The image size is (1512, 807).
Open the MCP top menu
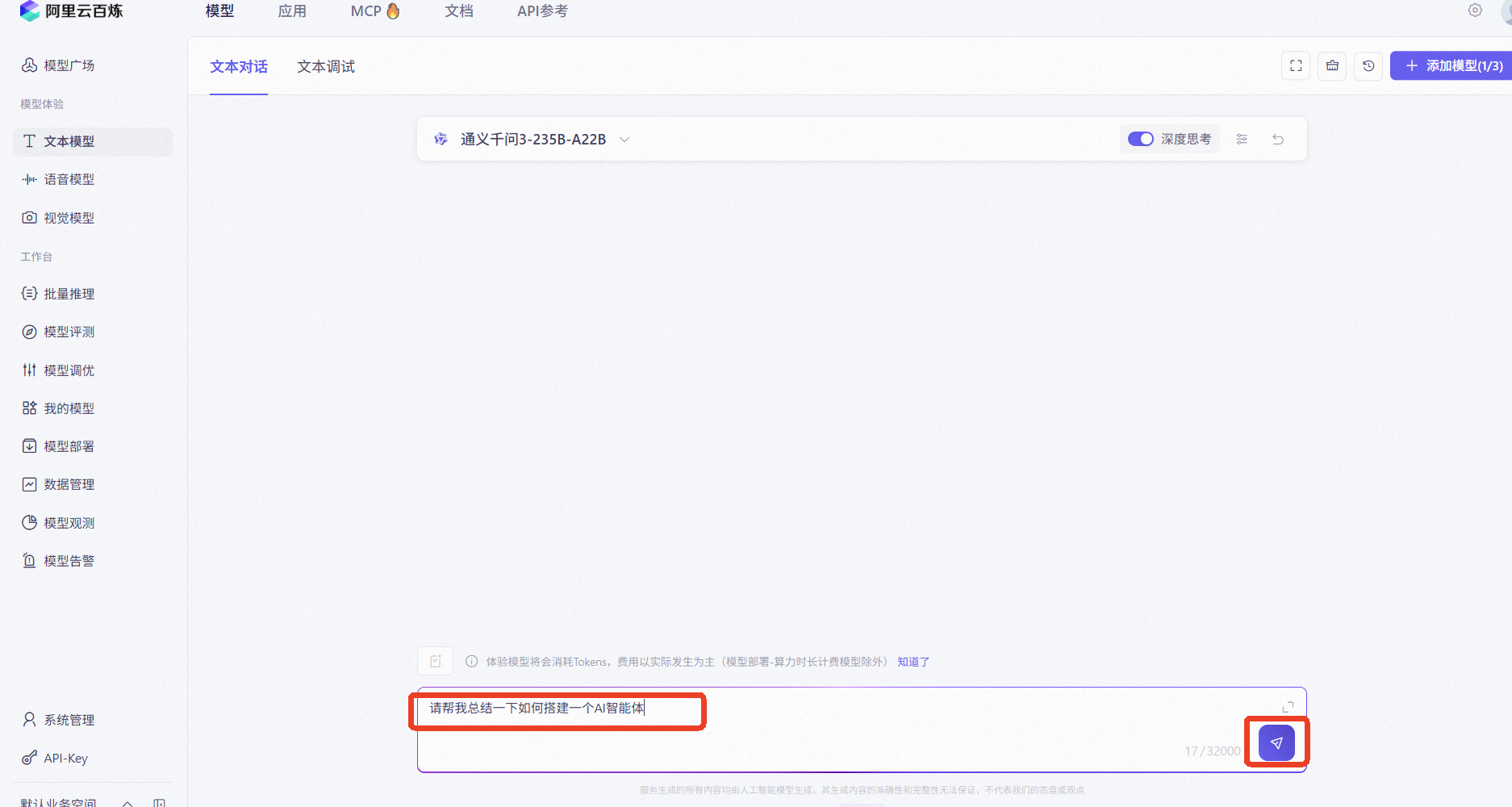(x=375, y=11)
